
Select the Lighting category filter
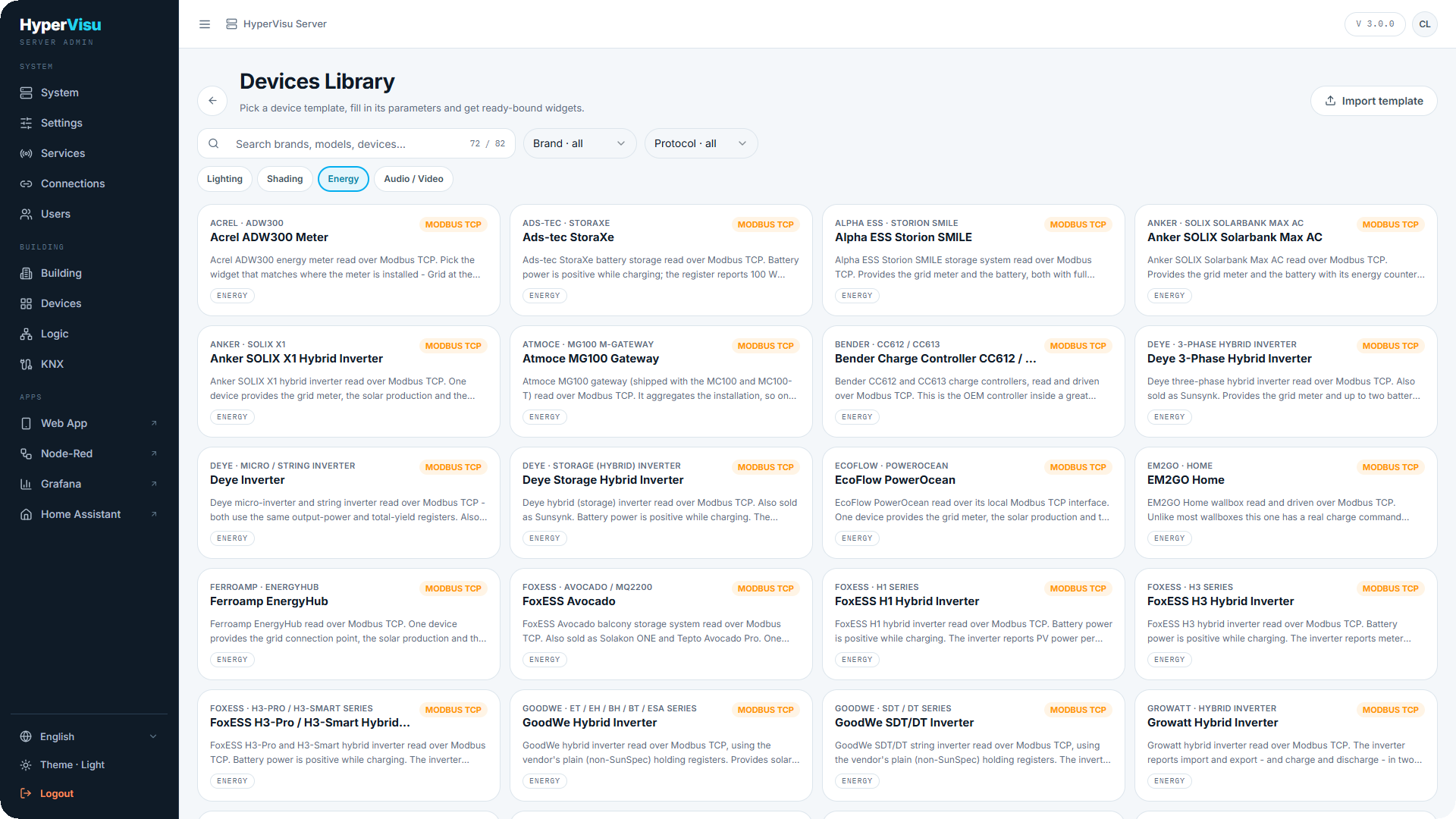coord(224,179)
